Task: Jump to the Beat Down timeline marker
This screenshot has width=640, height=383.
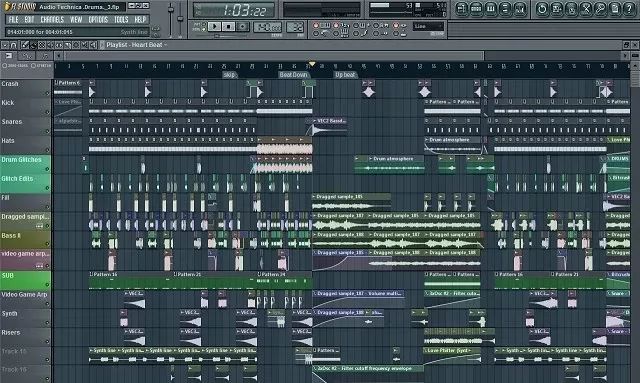Action: coord(293,75)
